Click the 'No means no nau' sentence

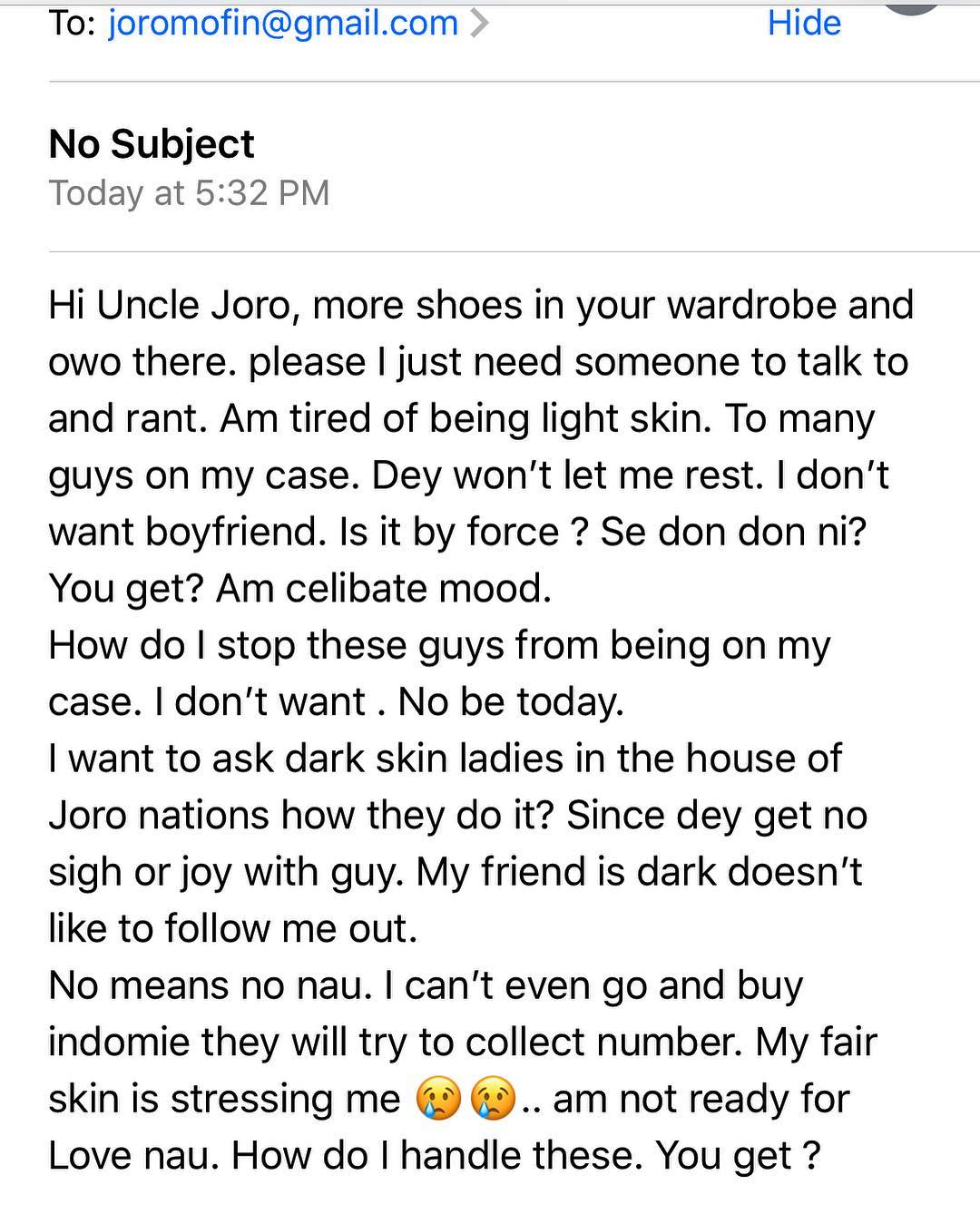pyautogui.click(x=211, y=985)
